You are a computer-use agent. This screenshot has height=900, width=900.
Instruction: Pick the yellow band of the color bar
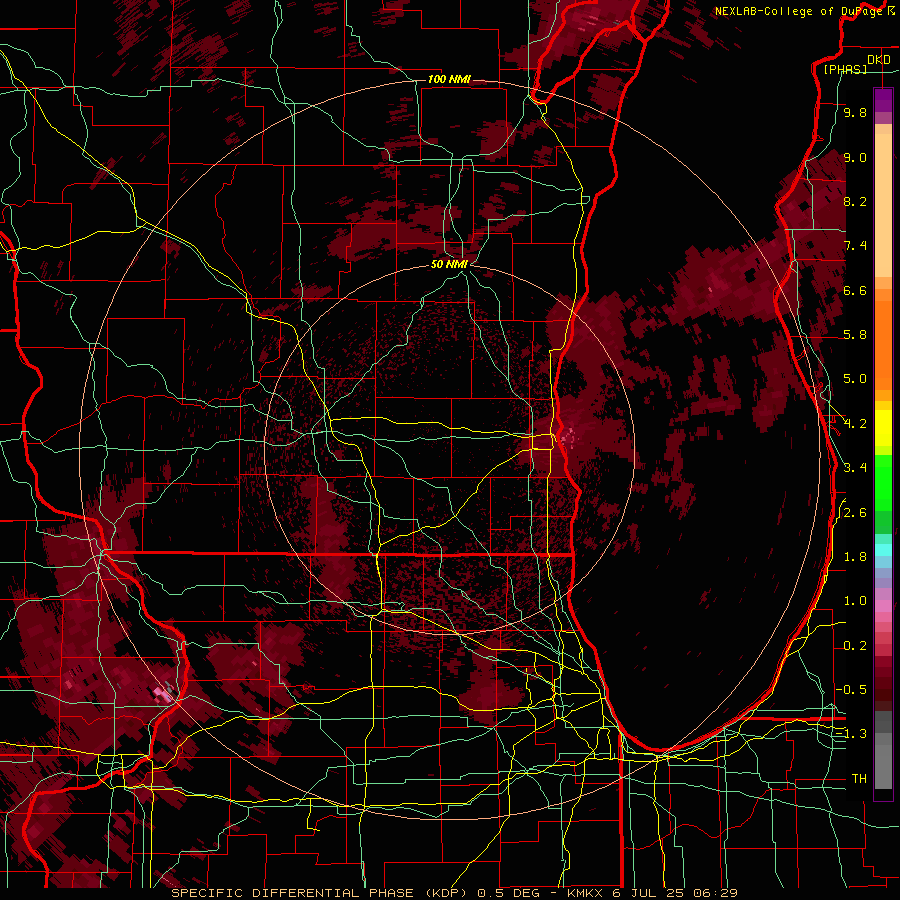883,428
